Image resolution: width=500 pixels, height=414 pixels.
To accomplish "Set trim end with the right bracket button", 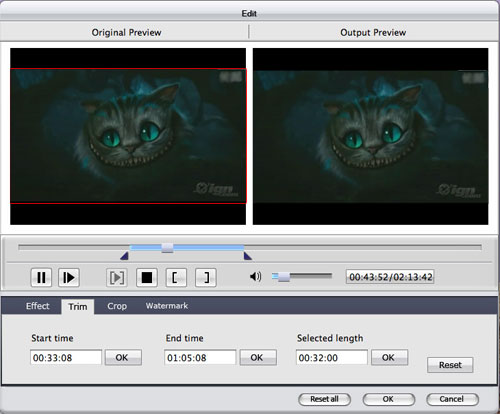I will pyautogui.click(x=206, y=277).
